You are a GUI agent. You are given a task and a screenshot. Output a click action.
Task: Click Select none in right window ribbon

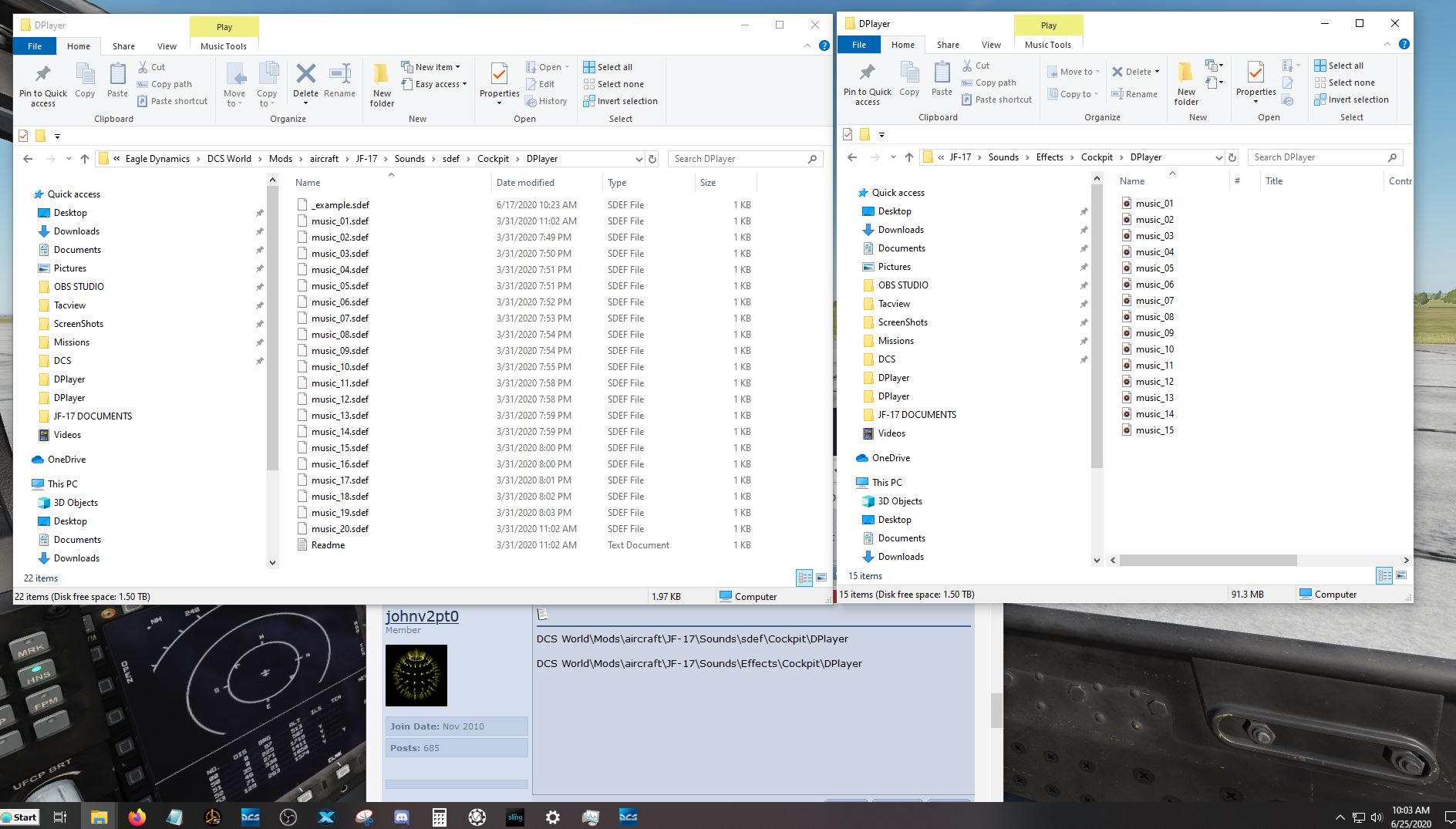tap(1344, 83)
